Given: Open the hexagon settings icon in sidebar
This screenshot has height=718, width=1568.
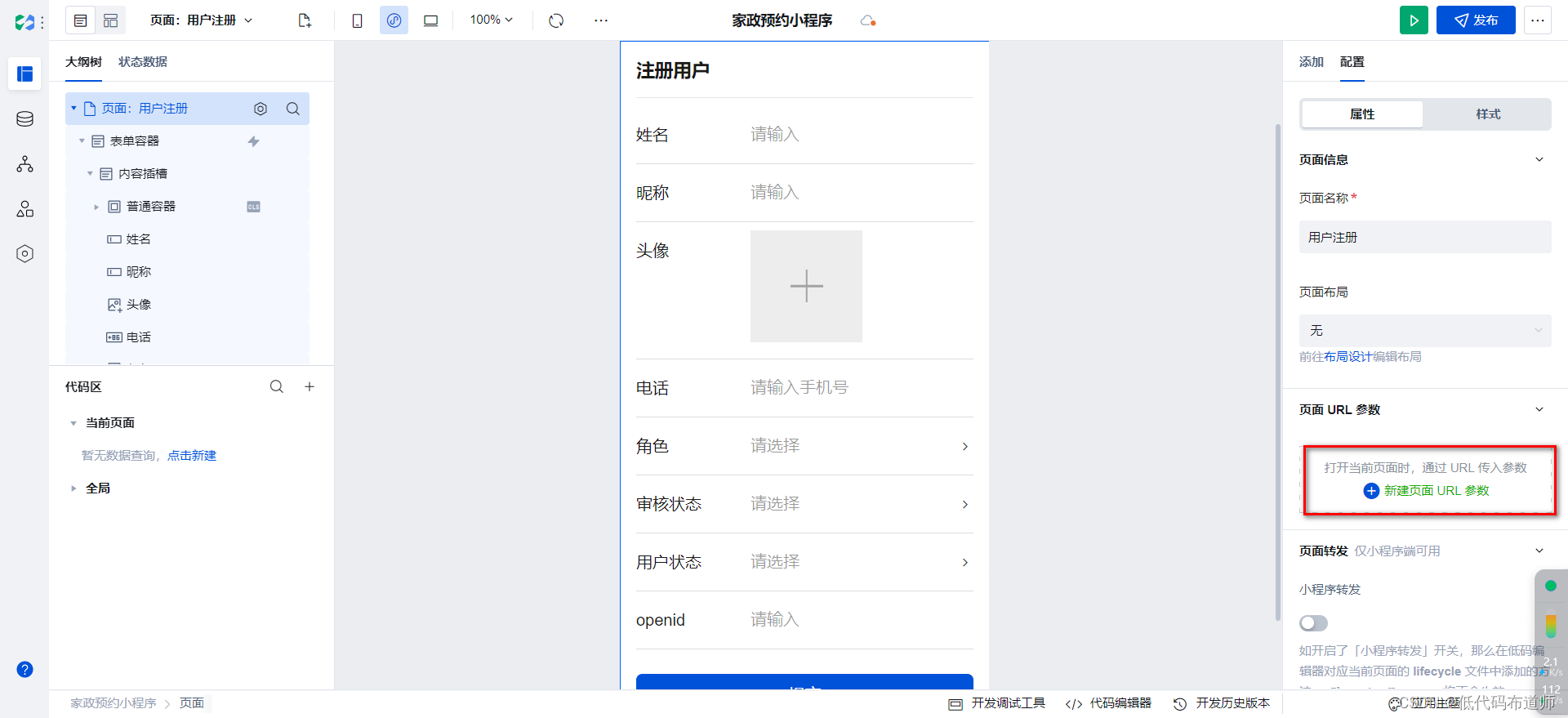Looking at the screenshot, I should 24,254.
